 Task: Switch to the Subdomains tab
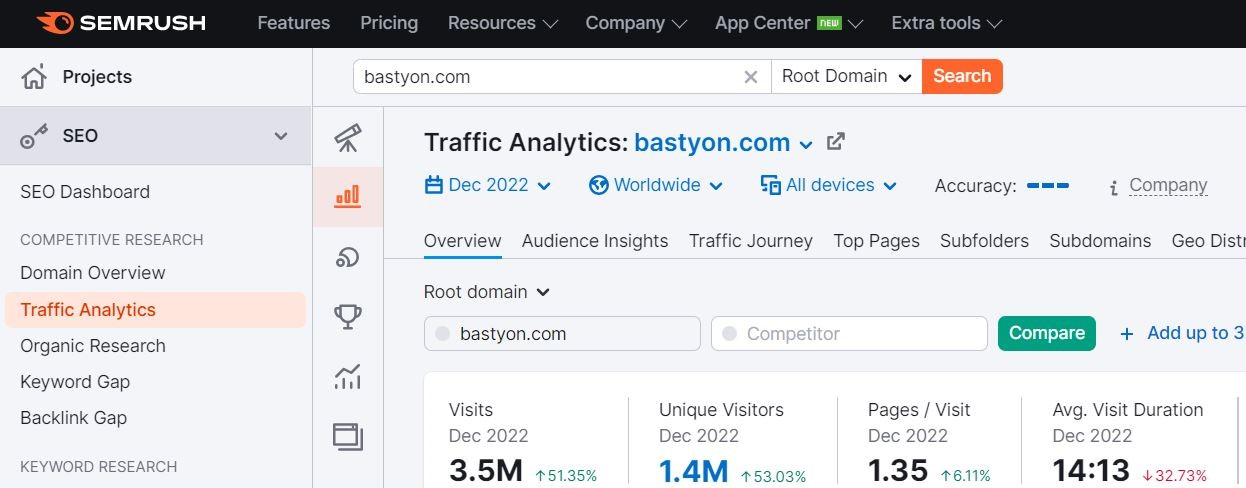click(1100, 241)
